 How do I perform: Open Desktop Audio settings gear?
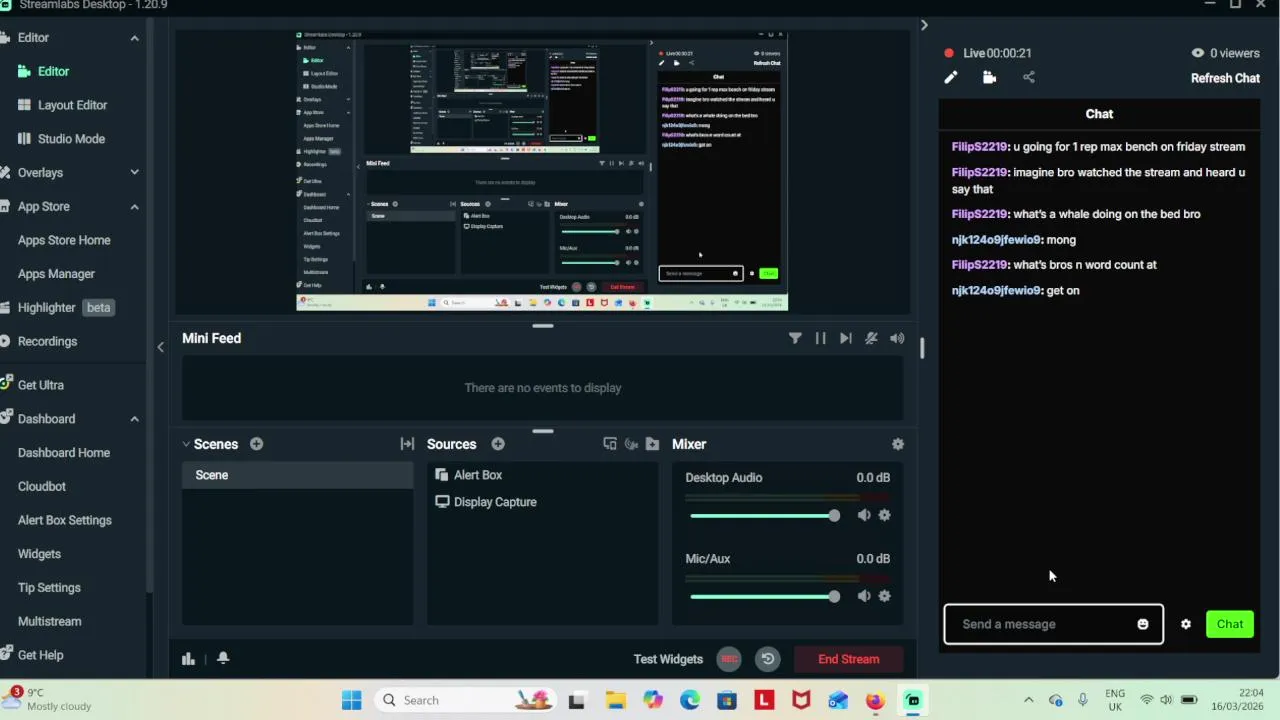pyautogui.click(x=884, y=515)
